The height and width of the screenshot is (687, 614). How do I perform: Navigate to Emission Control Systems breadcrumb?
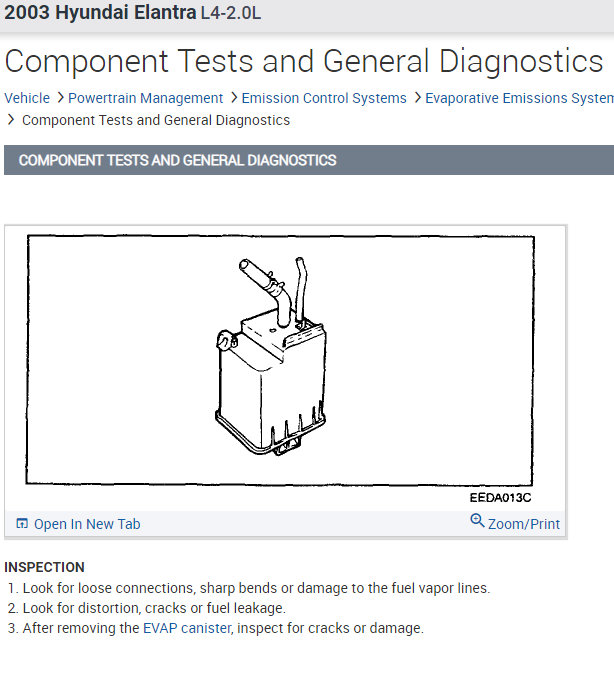(x=324, y=98)
